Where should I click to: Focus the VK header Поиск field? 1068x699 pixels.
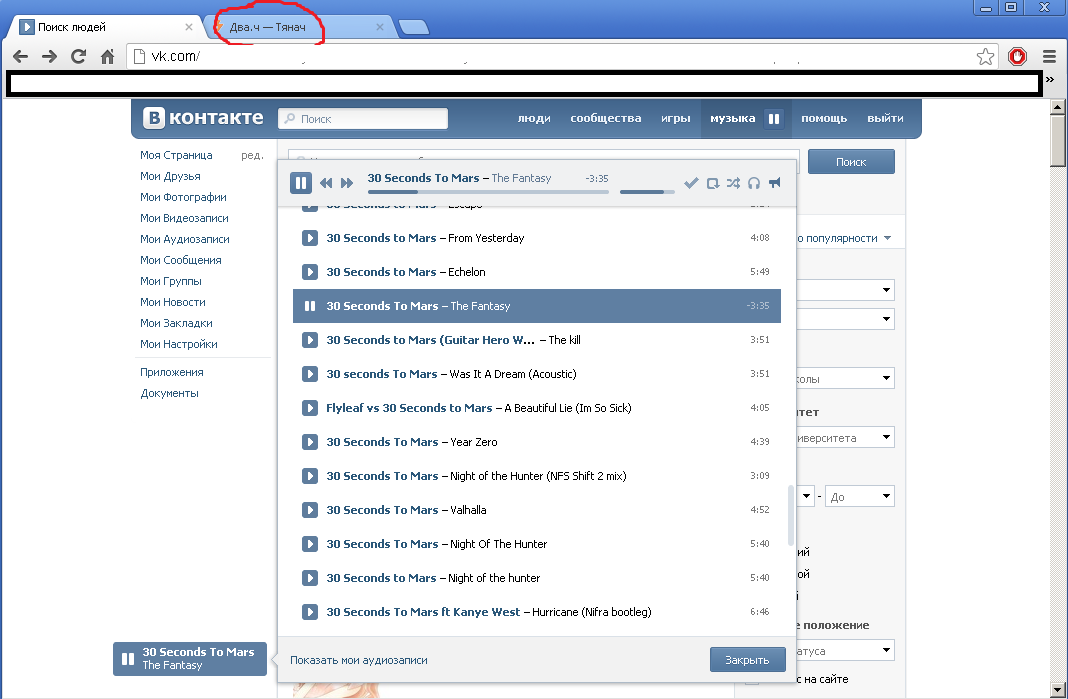(363, 119)
